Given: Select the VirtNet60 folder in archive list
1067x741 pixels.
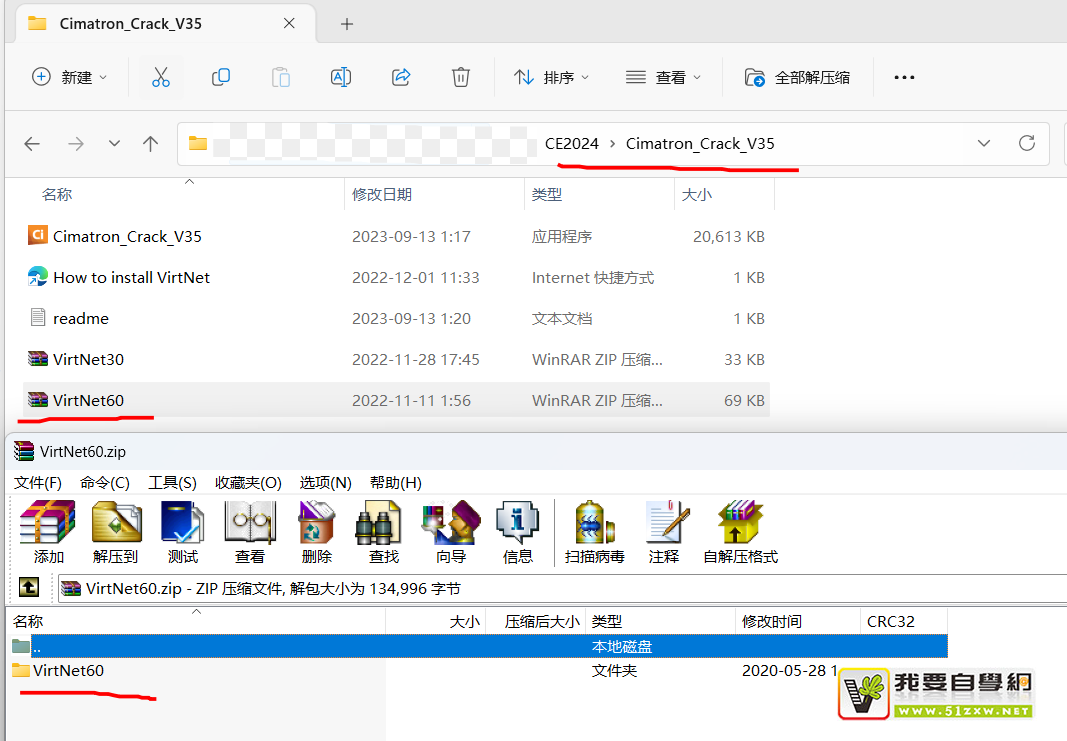Looking at the screenshot, I should point(68,670).
